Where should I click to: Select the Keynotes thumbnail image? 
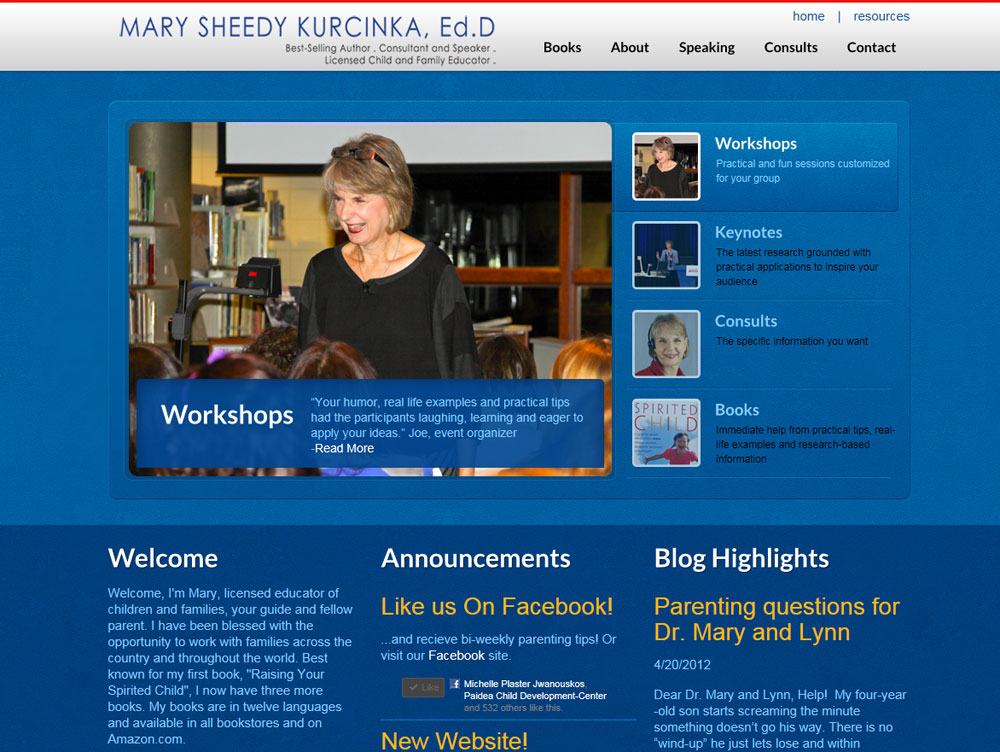[x=666, y=256]
